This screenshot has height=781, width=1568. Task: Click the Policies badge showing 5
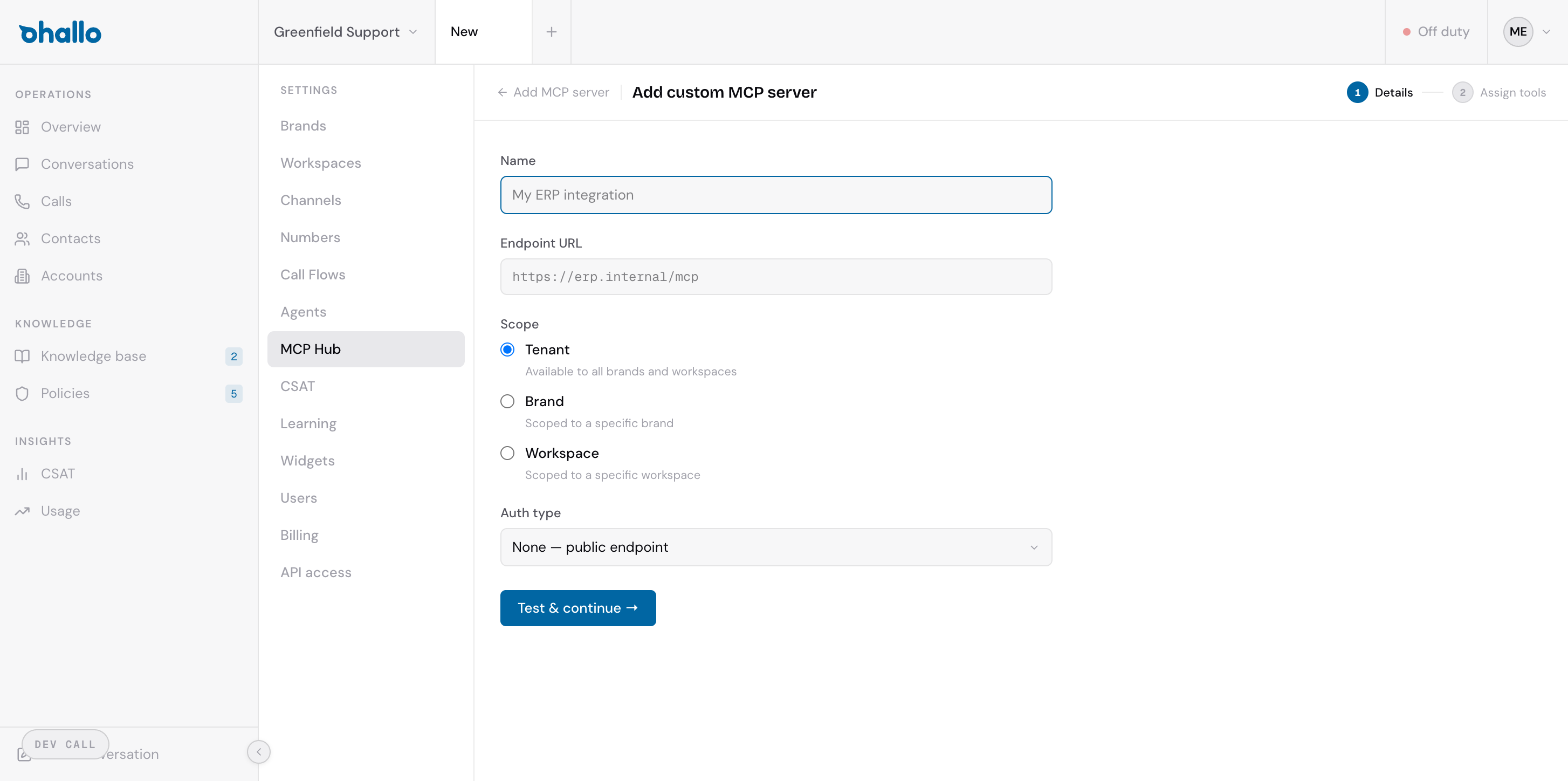point(233,393)
